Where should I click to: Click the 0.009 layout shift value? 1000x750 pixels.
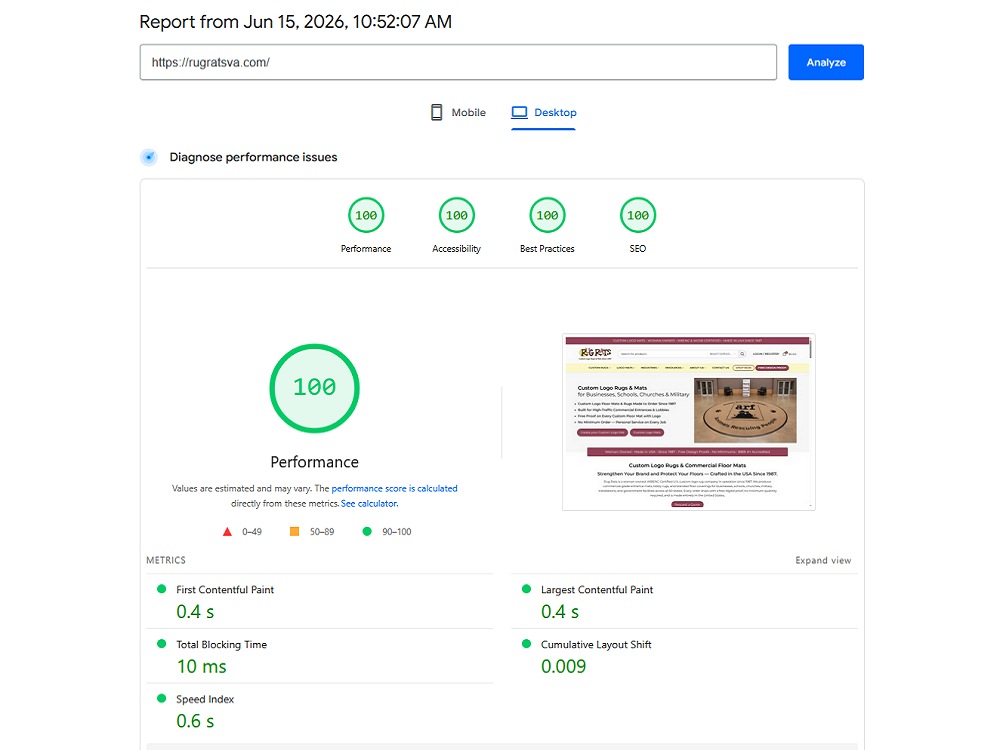(x=563, y=666)
